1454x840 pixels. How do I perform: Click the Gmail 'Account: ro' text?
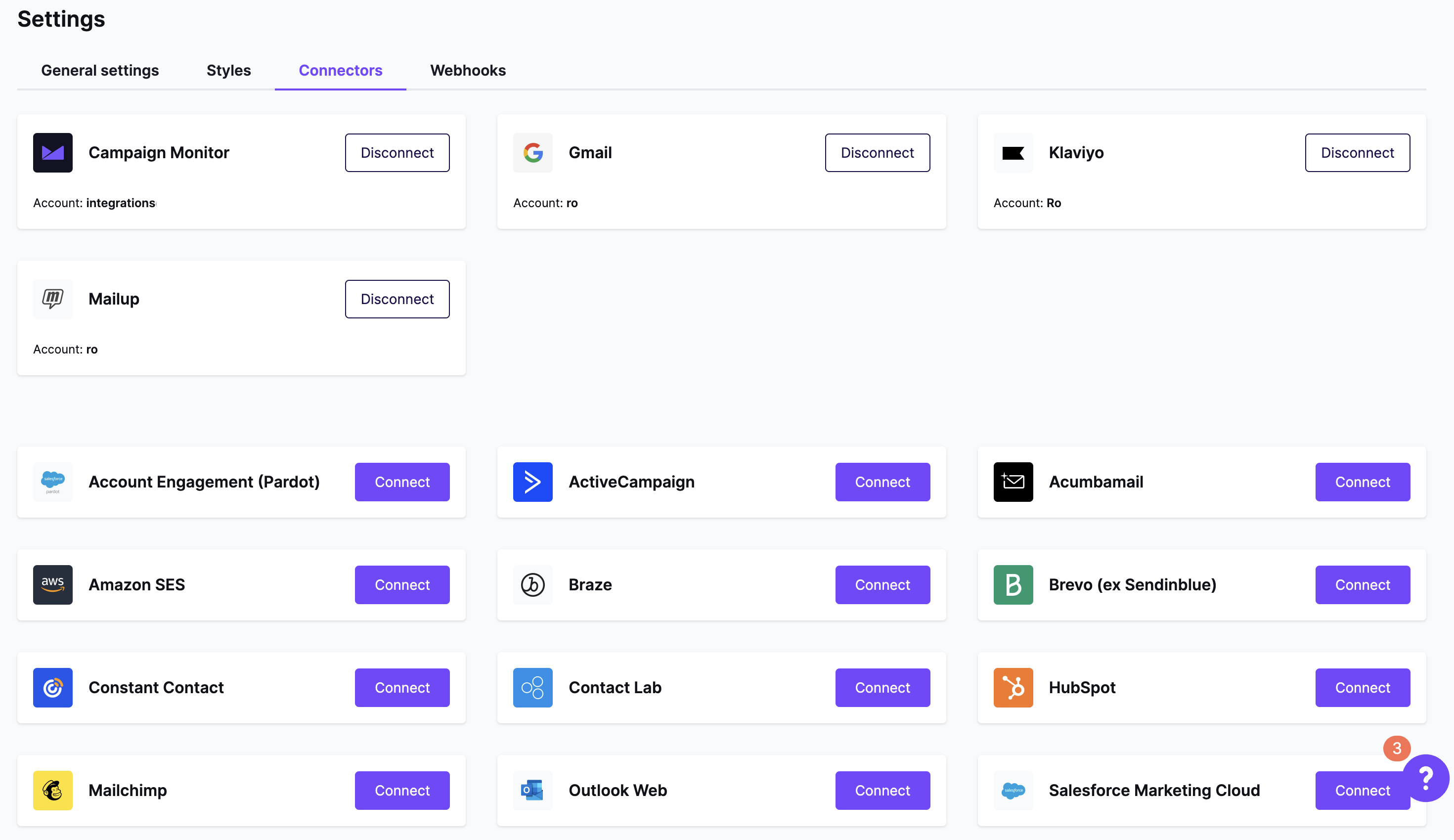coord(545,203)
